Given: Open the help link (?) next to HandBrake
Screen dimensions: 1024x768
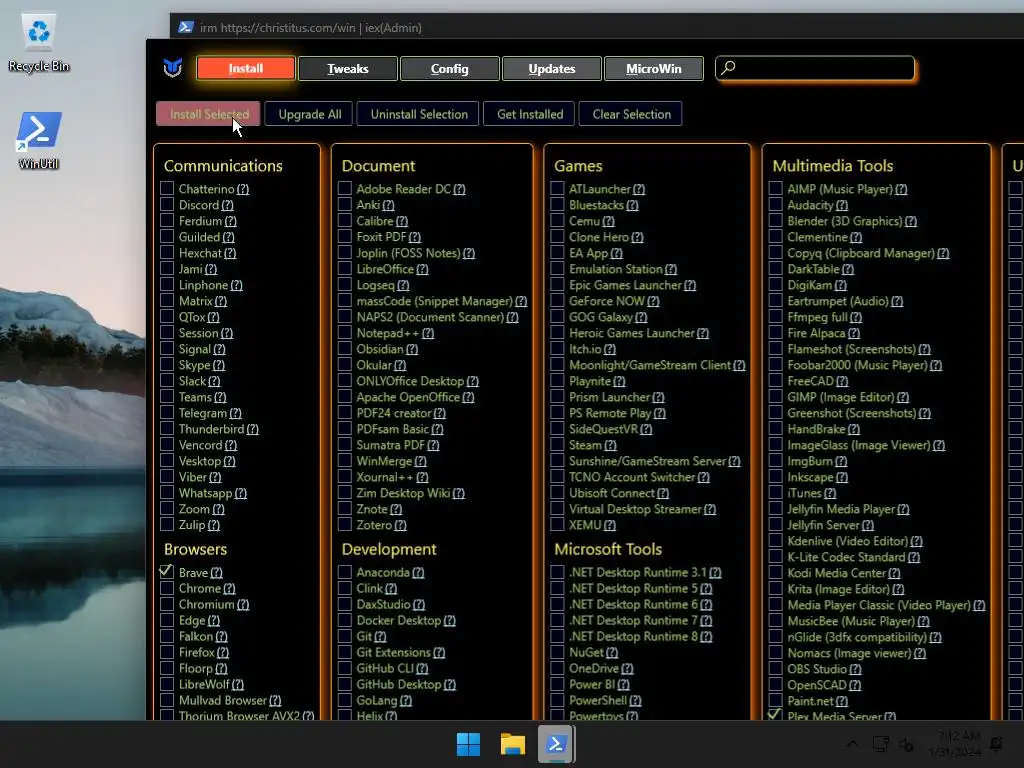Looking at the screenshot, I should coord(854,429).
